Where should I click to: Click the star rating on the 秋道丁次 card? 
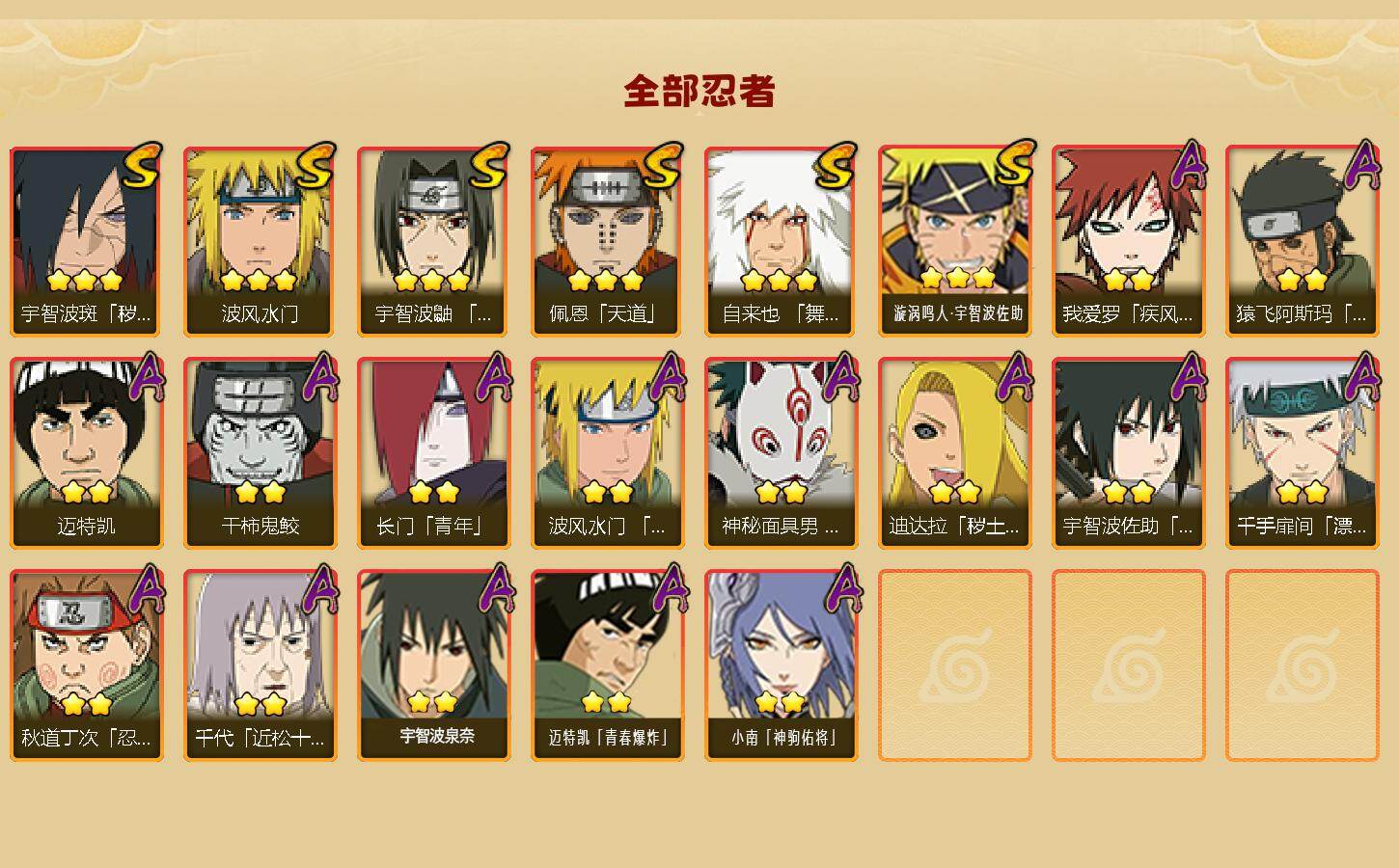[x=87, y=703]
